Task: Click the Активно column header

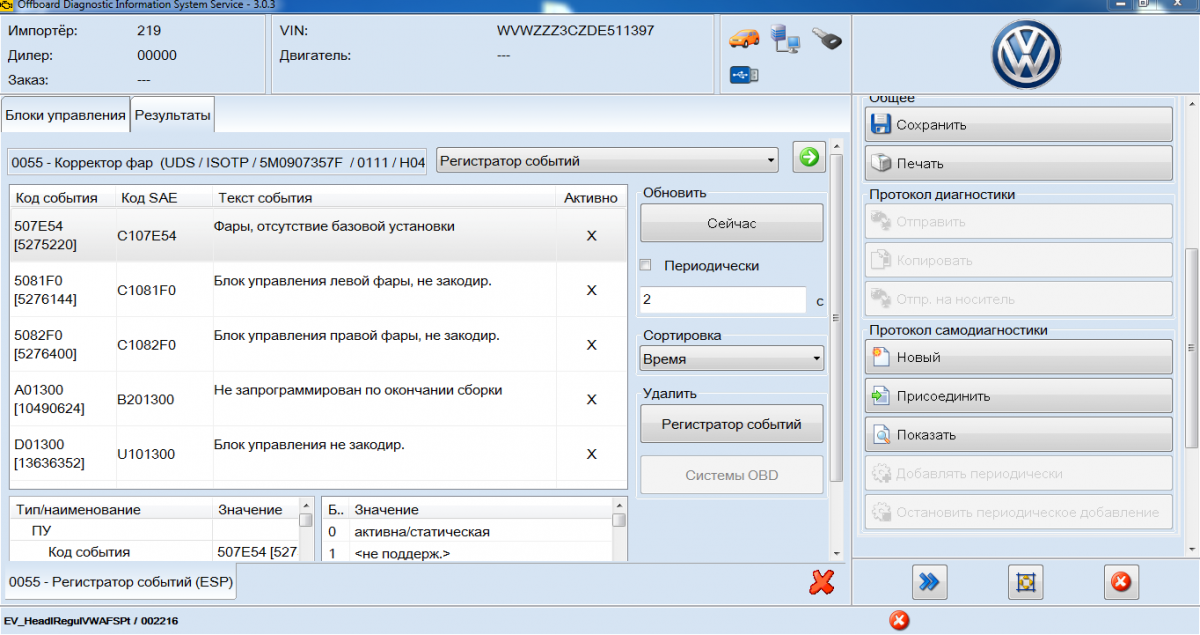Action: 591,198
